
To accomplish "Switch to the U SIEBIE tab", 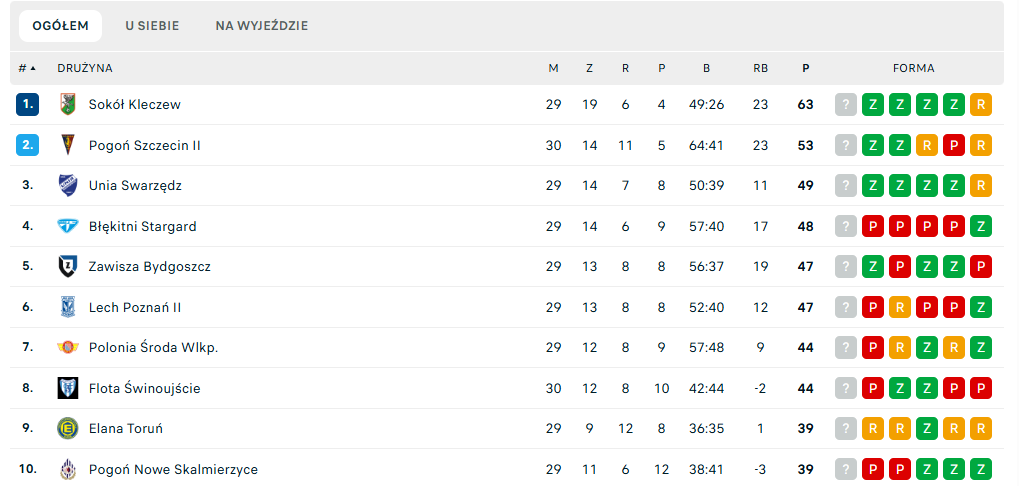I will coord(153,26).
